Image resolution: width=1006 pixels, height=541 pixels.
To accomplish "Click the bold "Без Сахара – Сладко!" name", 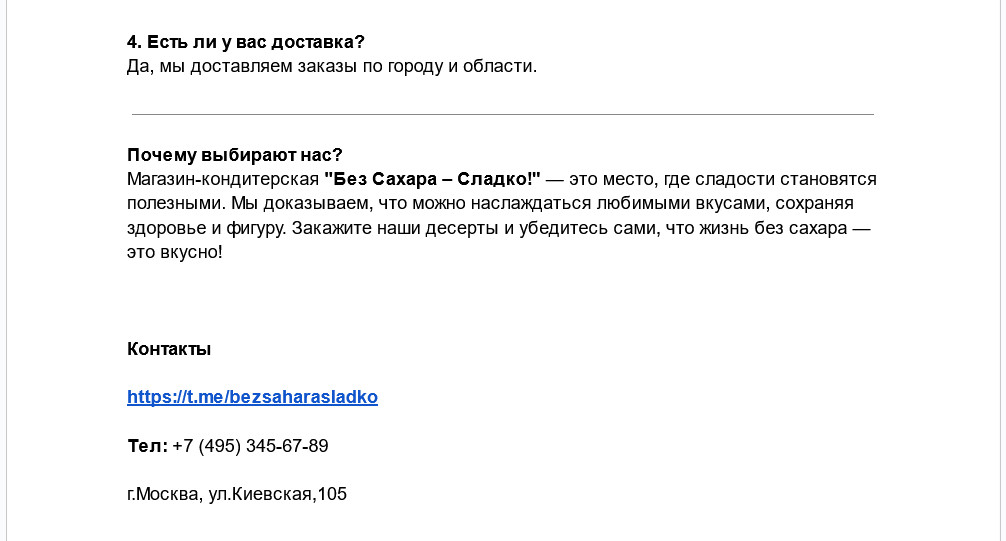I will coord(432,179).
